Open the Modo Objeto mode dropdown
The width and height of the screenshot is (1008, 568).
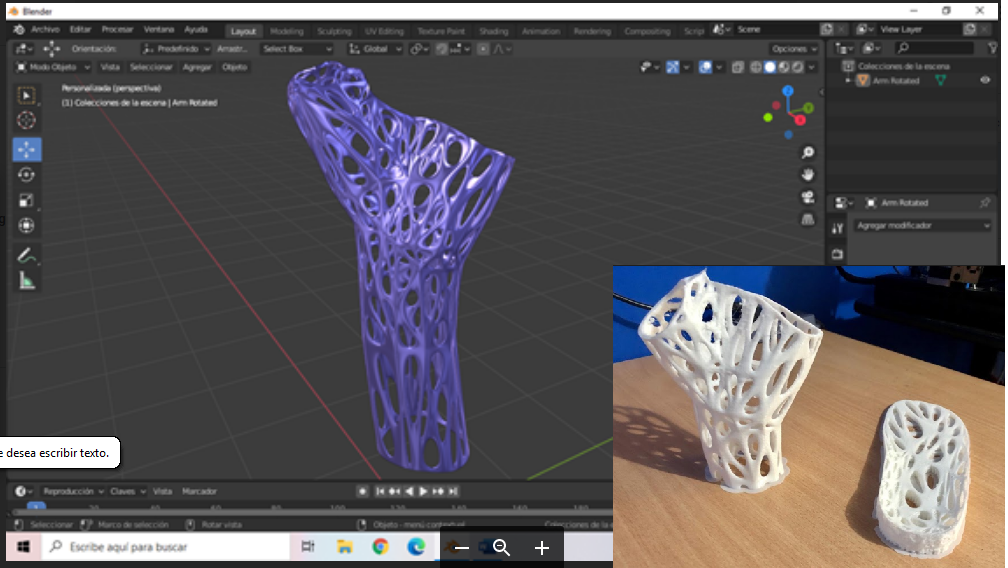coord(54,67)
